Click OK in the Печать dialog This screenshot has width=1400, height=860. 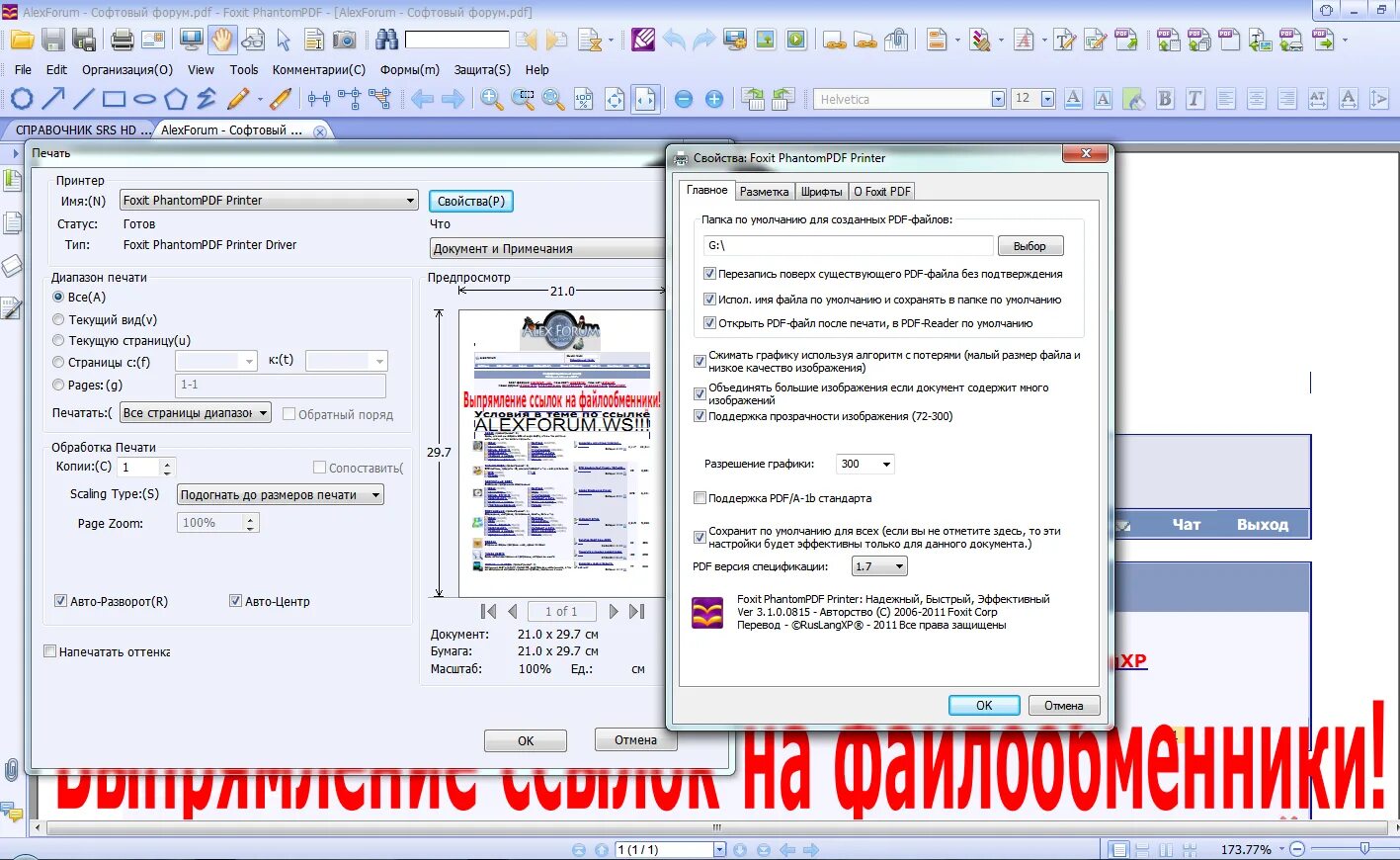coord(526,740)
